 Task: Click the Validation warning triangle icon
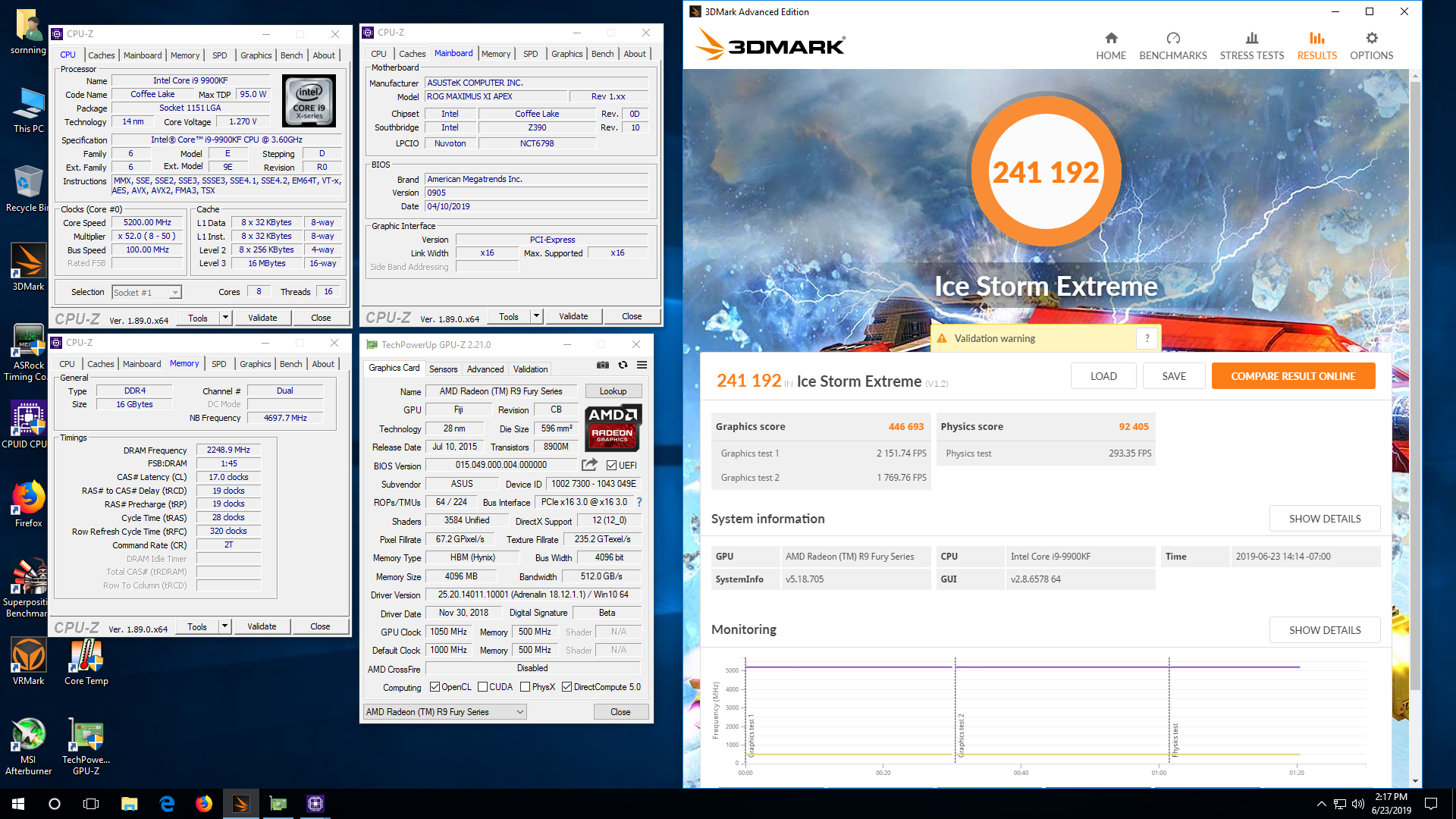(x=942, y=338)
